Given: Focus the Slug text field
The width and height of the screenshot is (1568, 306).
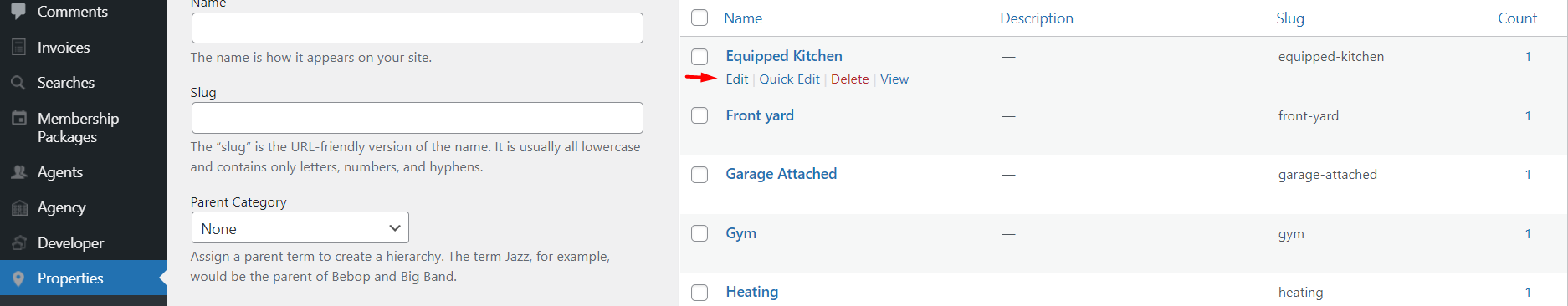Looking at the screenshot, I should (417, 118).
